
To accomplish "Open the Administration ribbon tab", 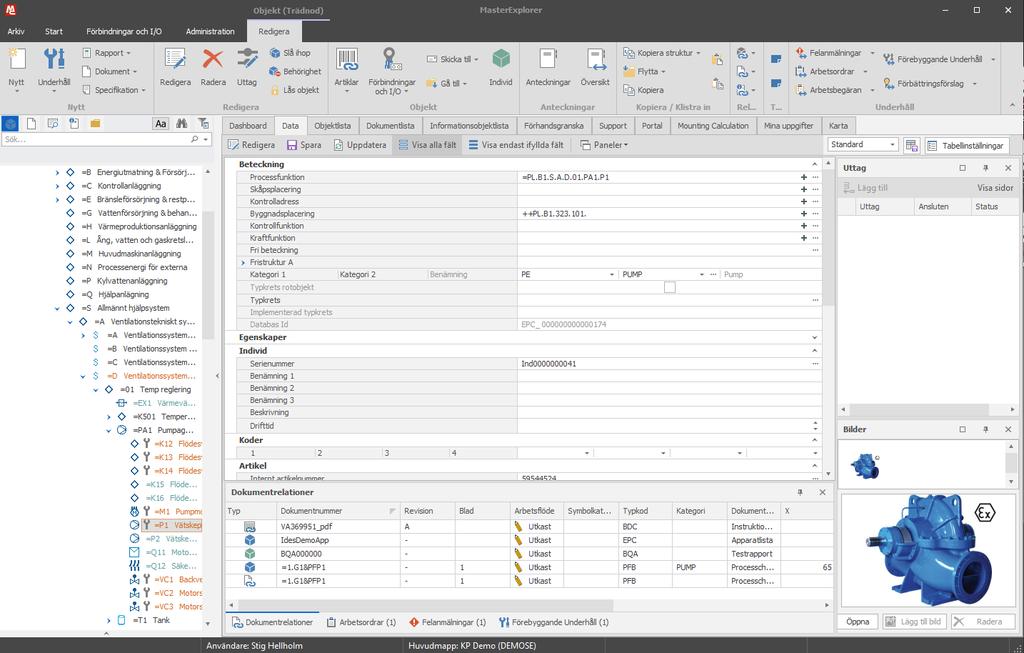I will click(210, 31).
